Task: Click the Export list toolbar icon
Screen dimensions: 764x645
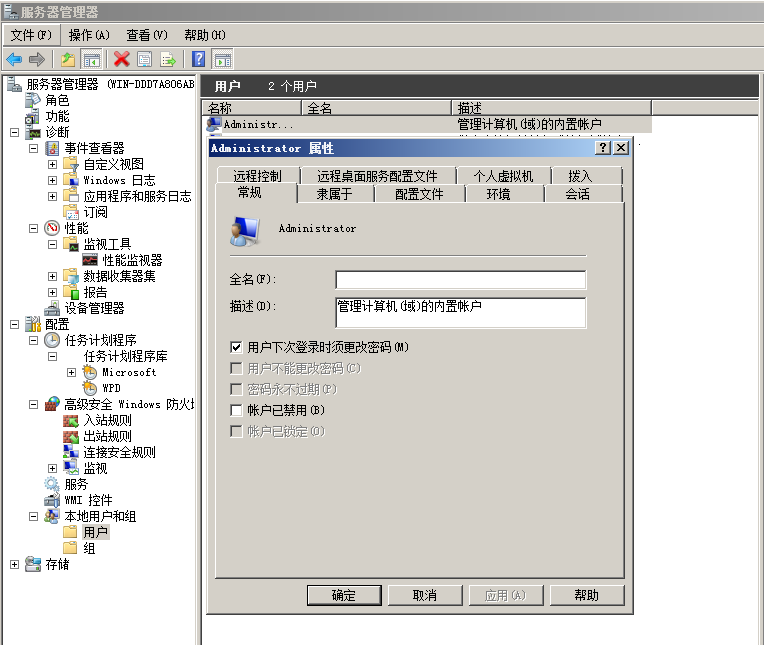Action: pos(168,59)
